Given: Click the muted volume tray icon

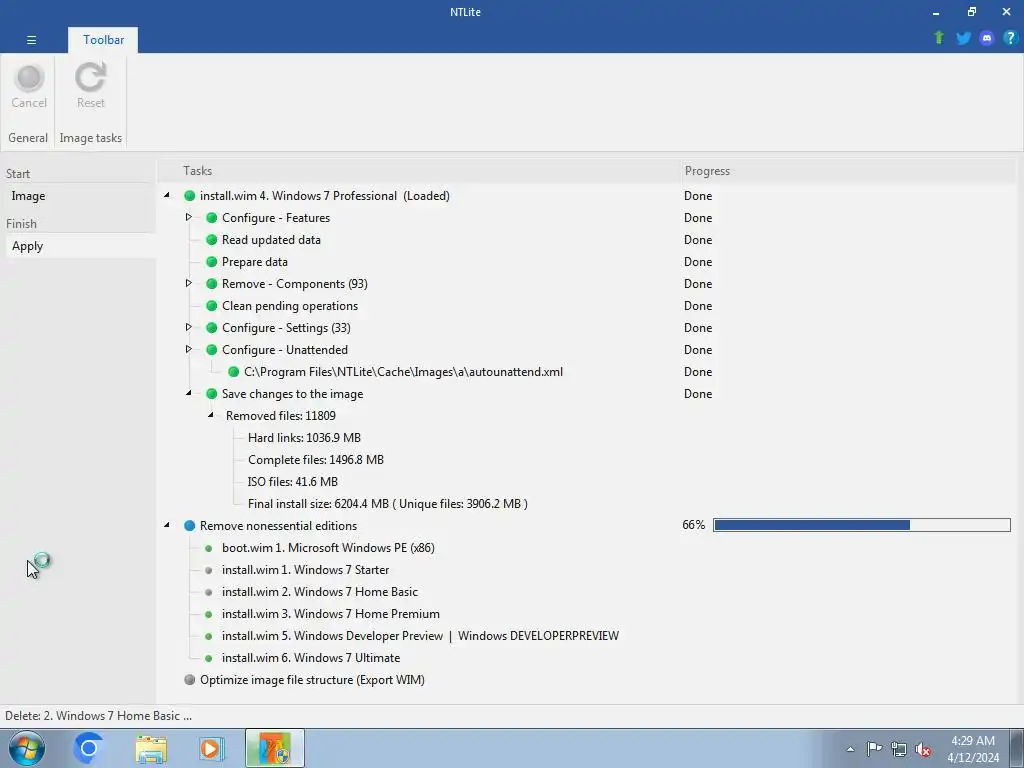Looking at the screenshot, I should pos(923,749).
